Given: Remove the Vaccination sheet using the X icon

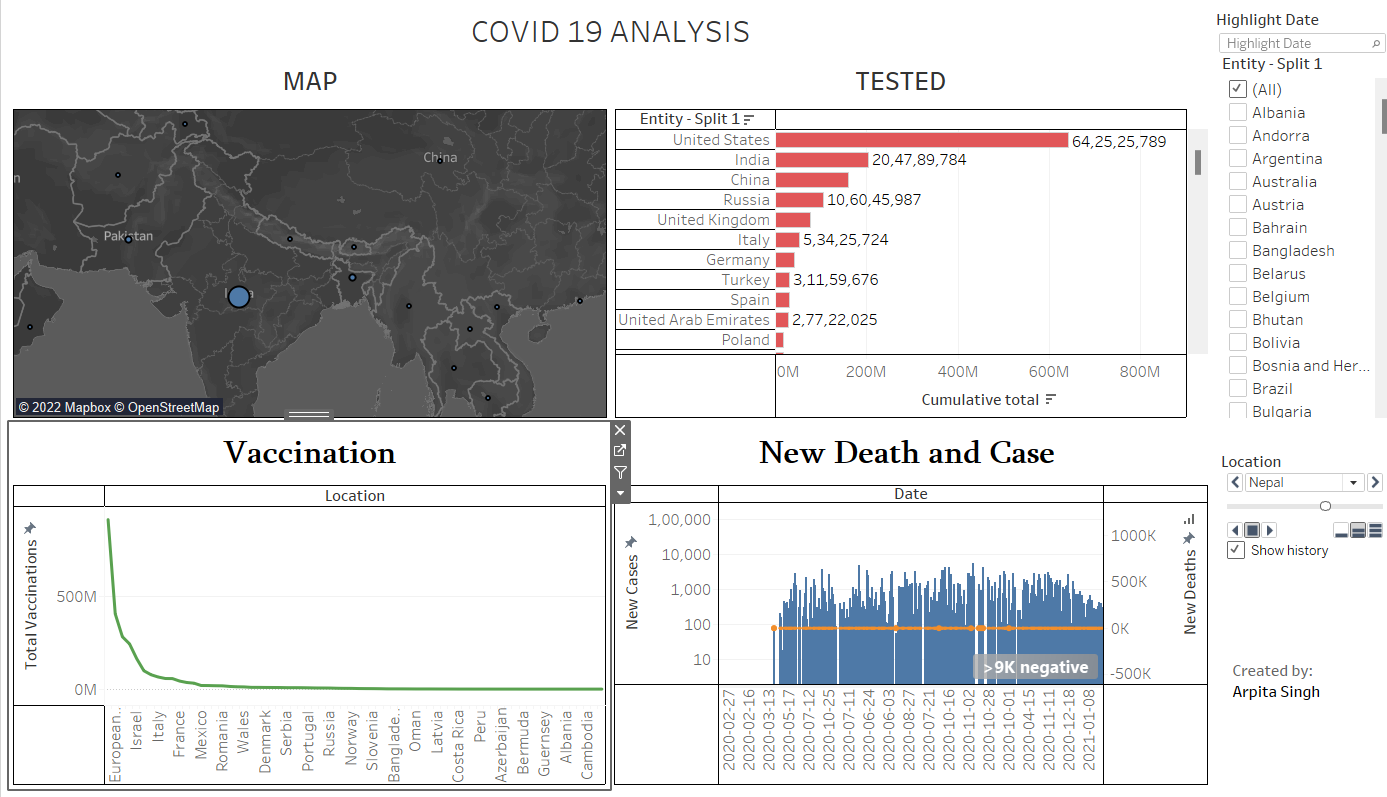Looking at the screenshot, I should (620, 430).
